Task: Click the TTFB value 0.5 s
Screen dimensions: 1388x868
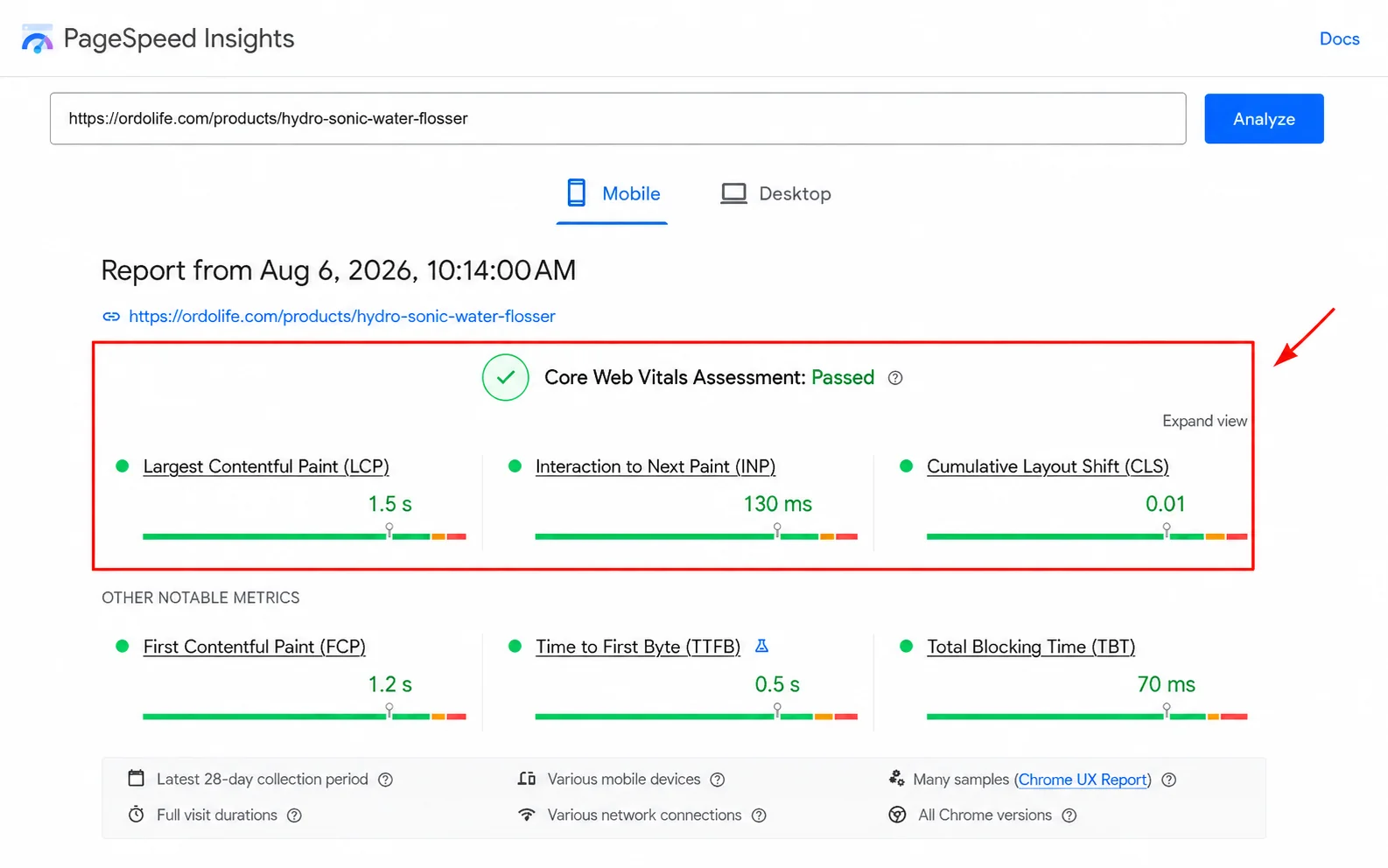Action: pos(777,684)
